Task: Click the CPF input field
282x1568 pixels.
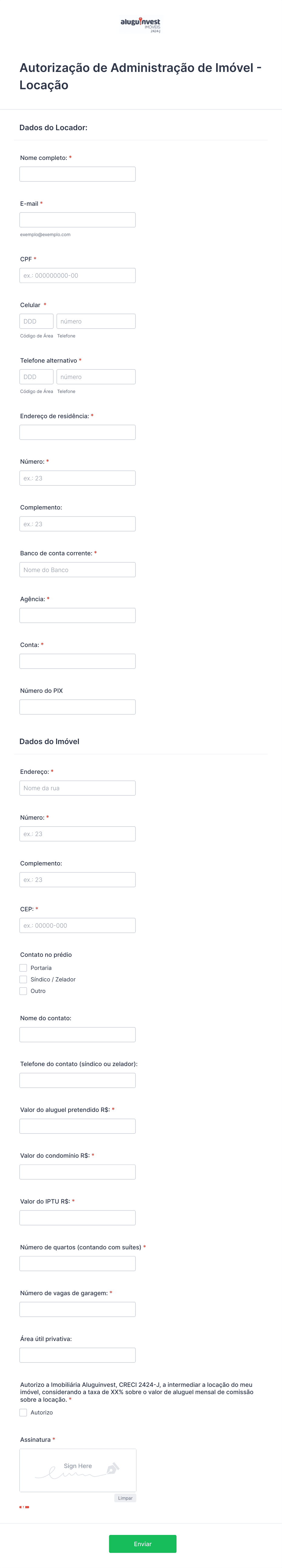Action: [77, 275]
